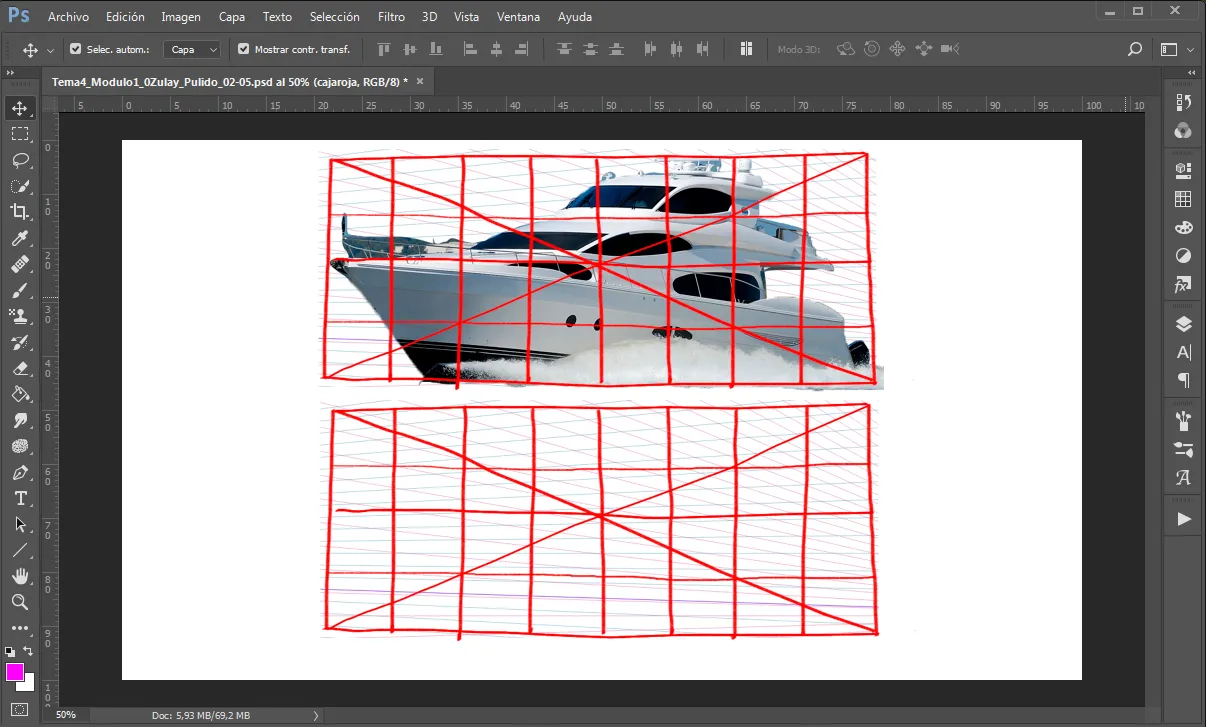Viewport: 1206px width, 727px height.
Task: Open the Capa menu
Action: pos(232,17)
